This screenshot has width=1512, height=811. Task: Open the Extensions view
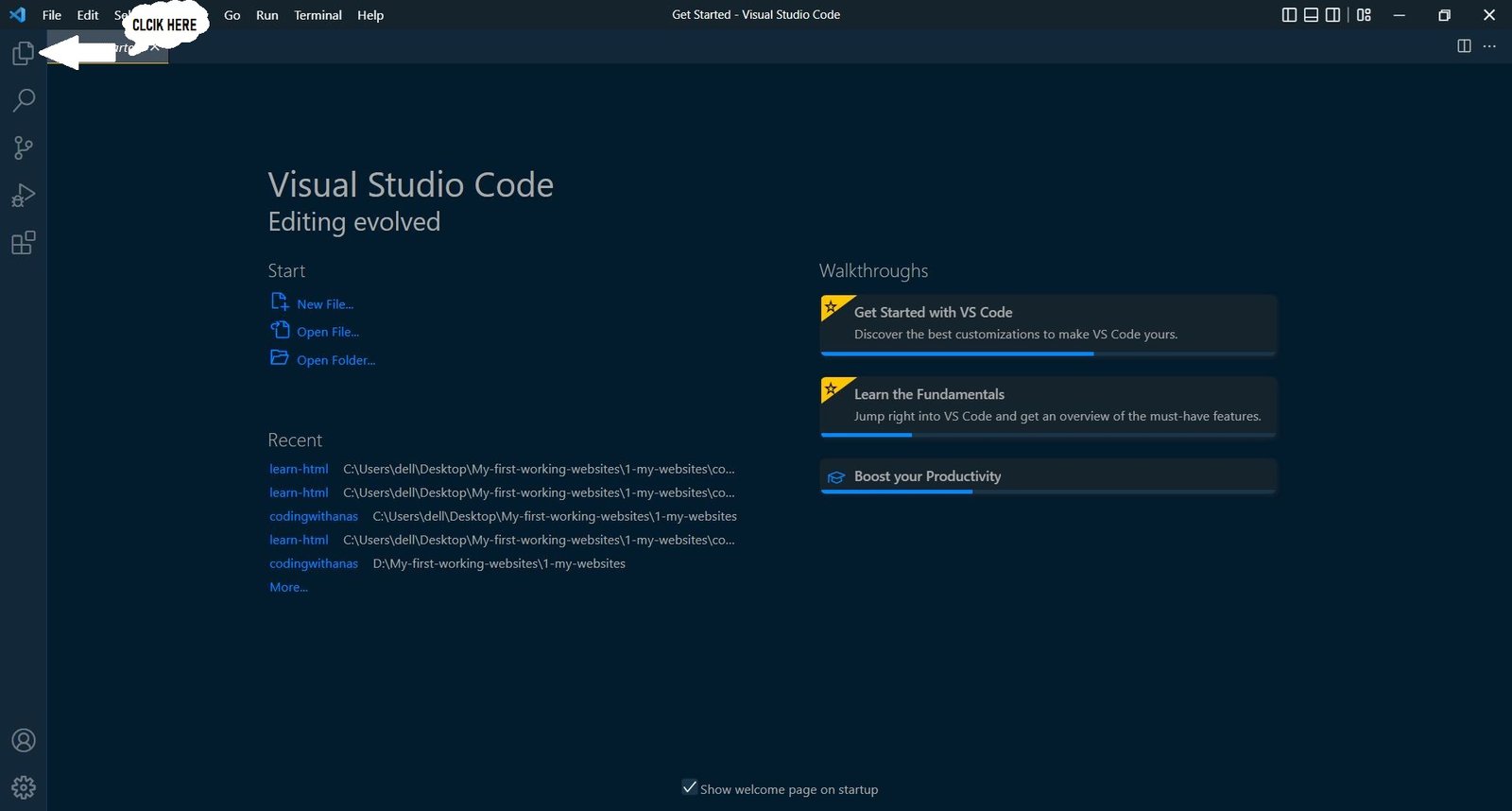[23, 243]
